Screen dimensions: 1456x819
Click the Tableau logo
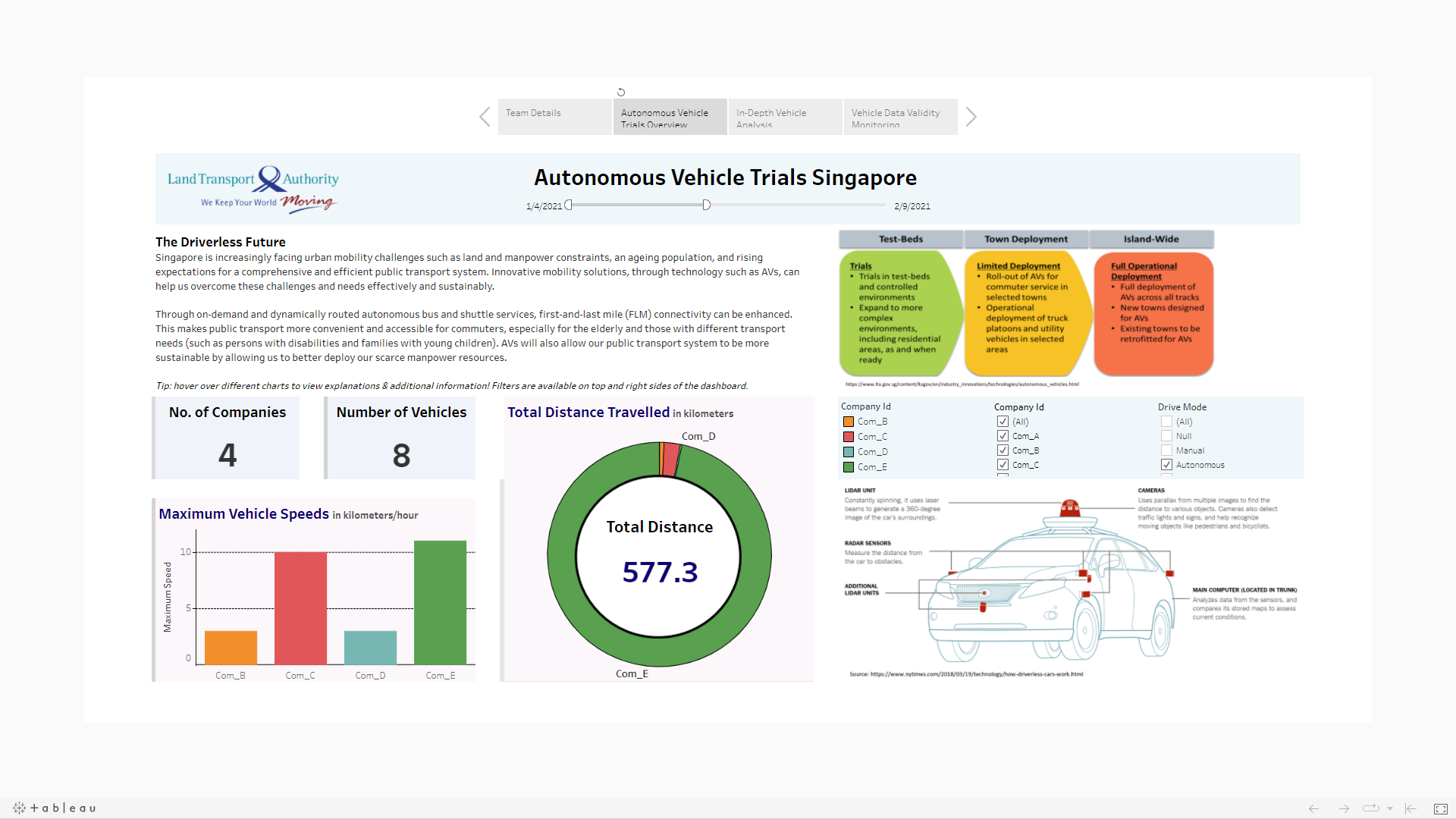55,808
